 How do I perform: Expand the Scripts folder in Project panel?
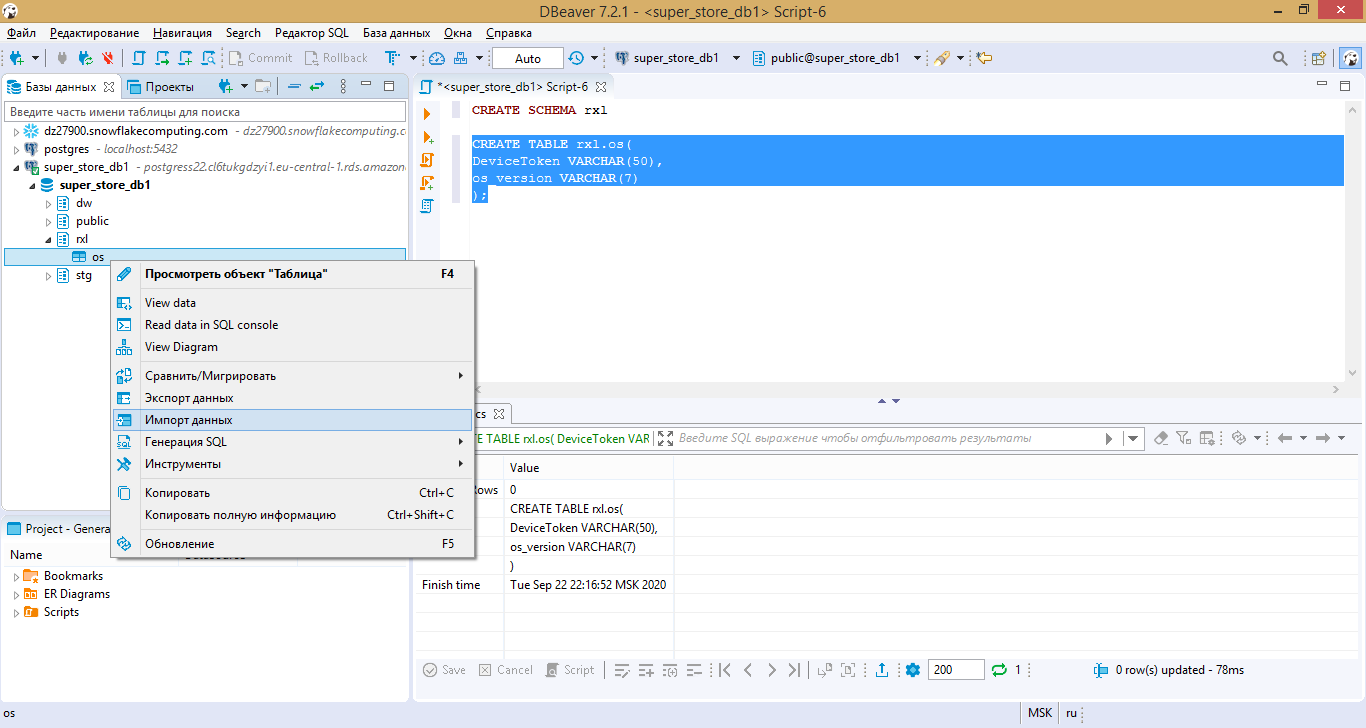[x=16, y=612]
